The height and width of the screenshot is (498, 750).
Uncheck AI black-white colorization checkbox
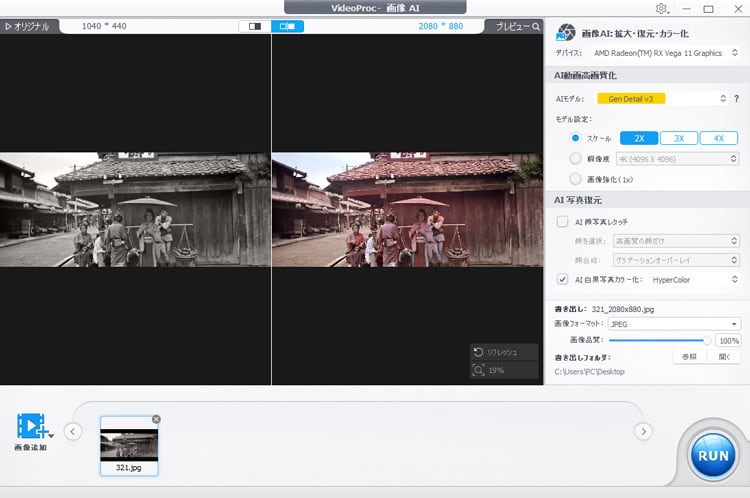(x=562, y=279)
